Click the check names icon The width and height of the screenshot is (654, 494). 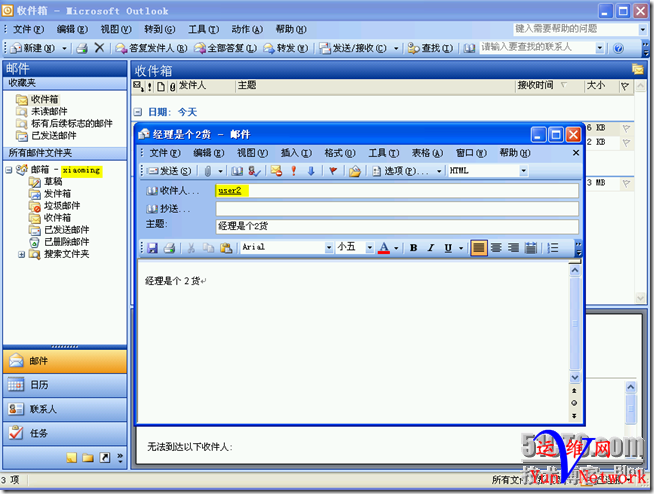click(x=254, y=171)
